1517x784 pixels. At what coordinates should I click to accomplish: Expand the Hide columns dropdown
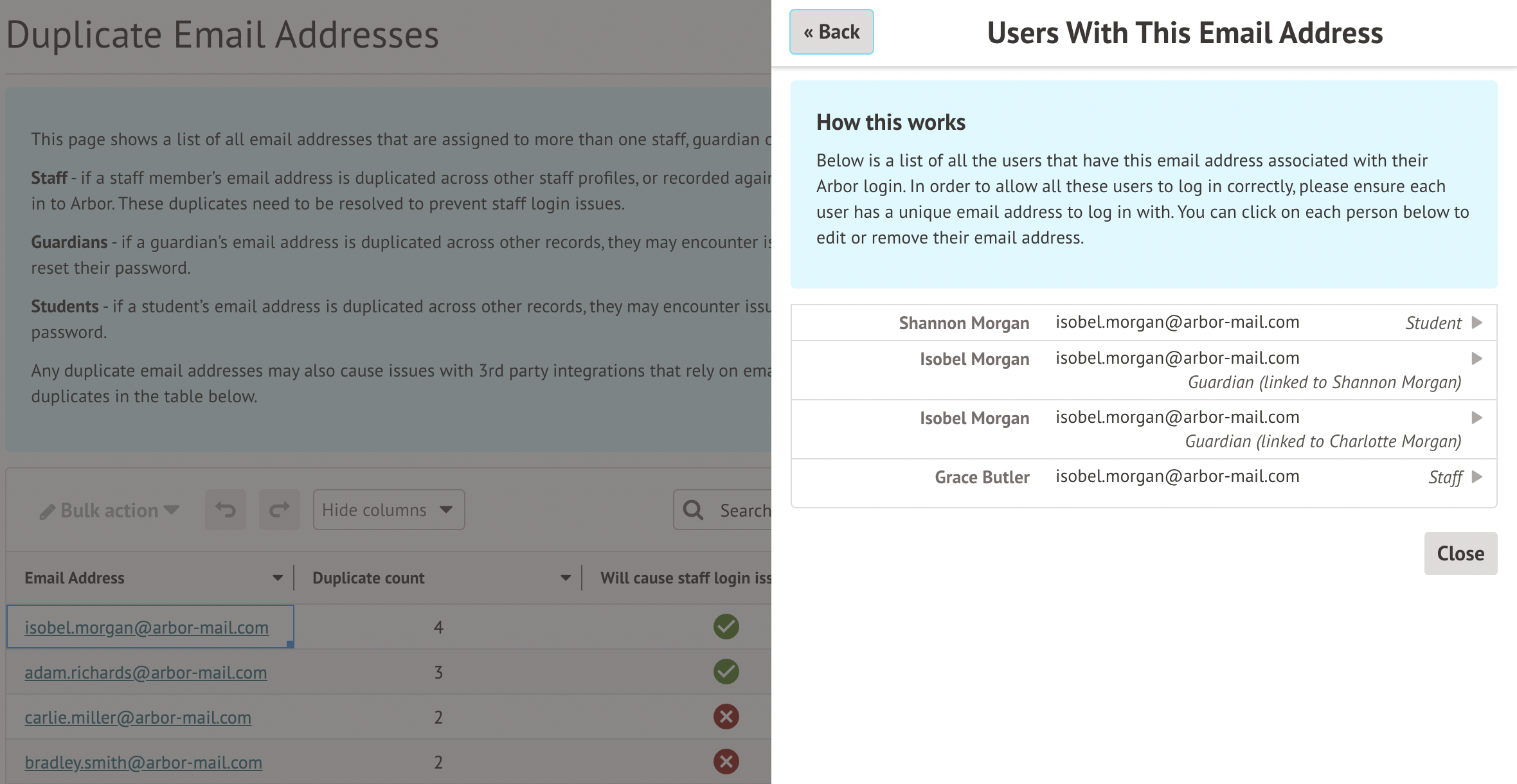coord(388,510)
